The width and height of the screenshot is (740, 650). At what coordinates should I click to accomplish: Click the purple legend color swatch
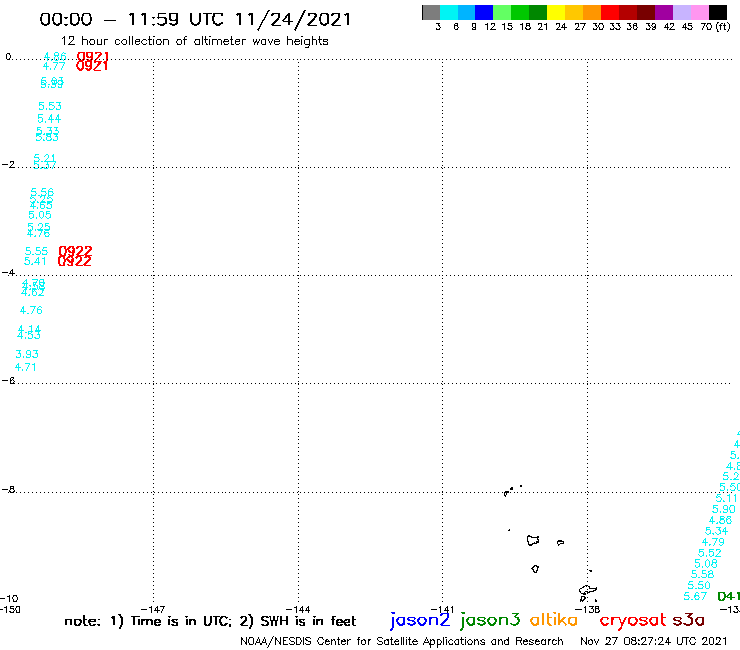pos(664,12)
